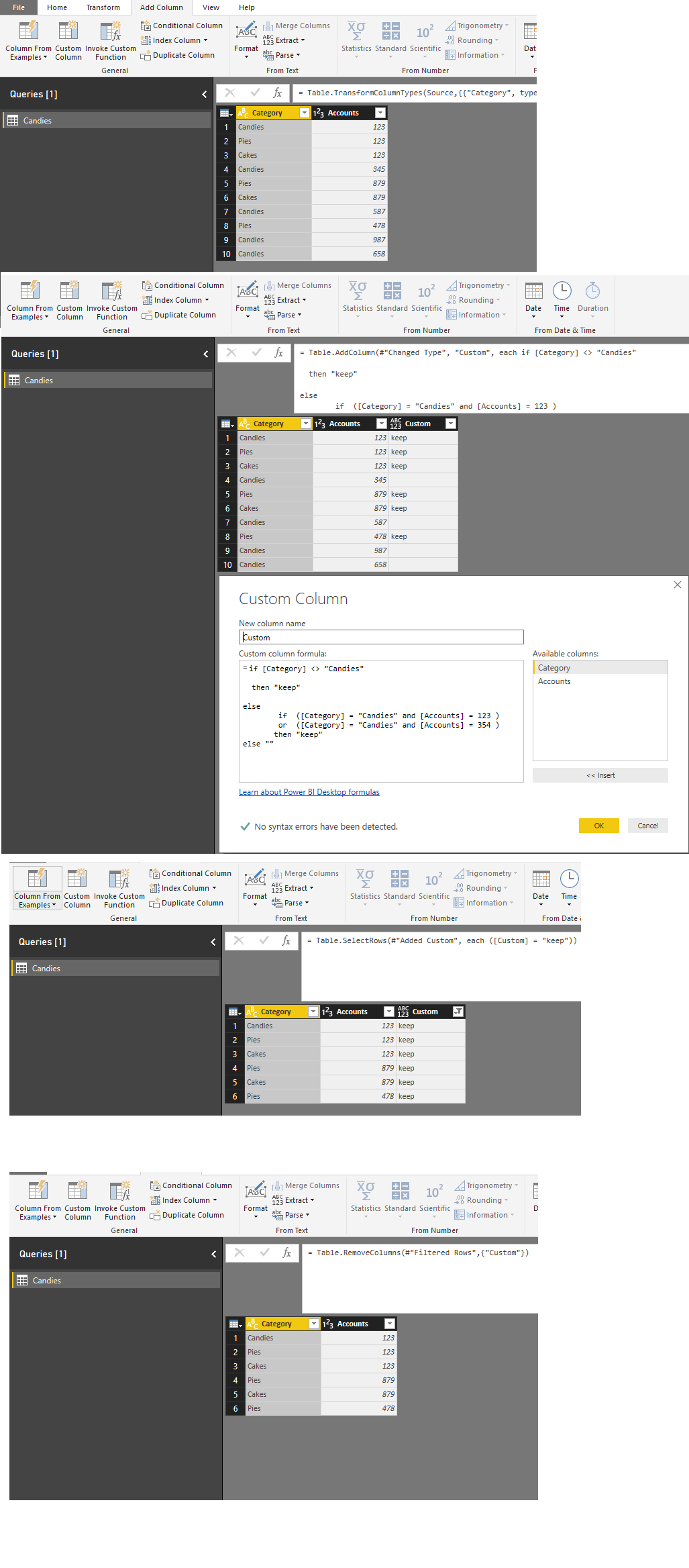Image resolution: width=689 pixels, height=1568 pixels.
Task: Open Custom column filter dropdown in Table.AddColumn table
Action: [x=451, y=424]
